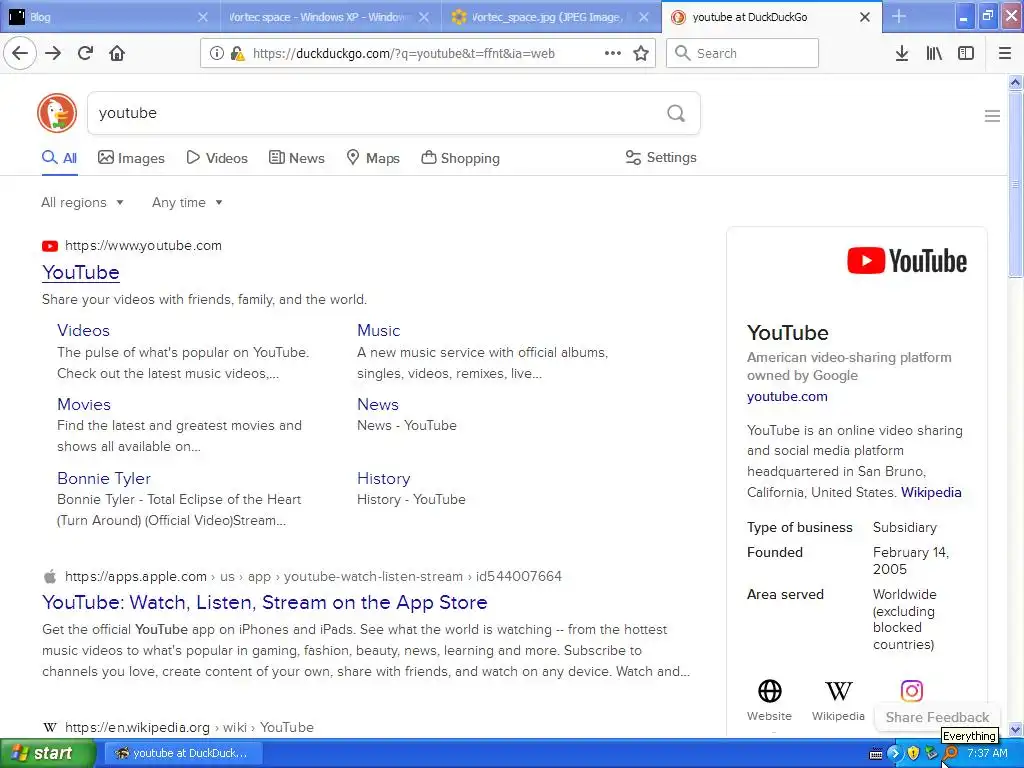Image resolution: width=1024 pixels, height=768 pixels.
Task: Click the DuckDuckGo duck logo
Action: (57, 112)
